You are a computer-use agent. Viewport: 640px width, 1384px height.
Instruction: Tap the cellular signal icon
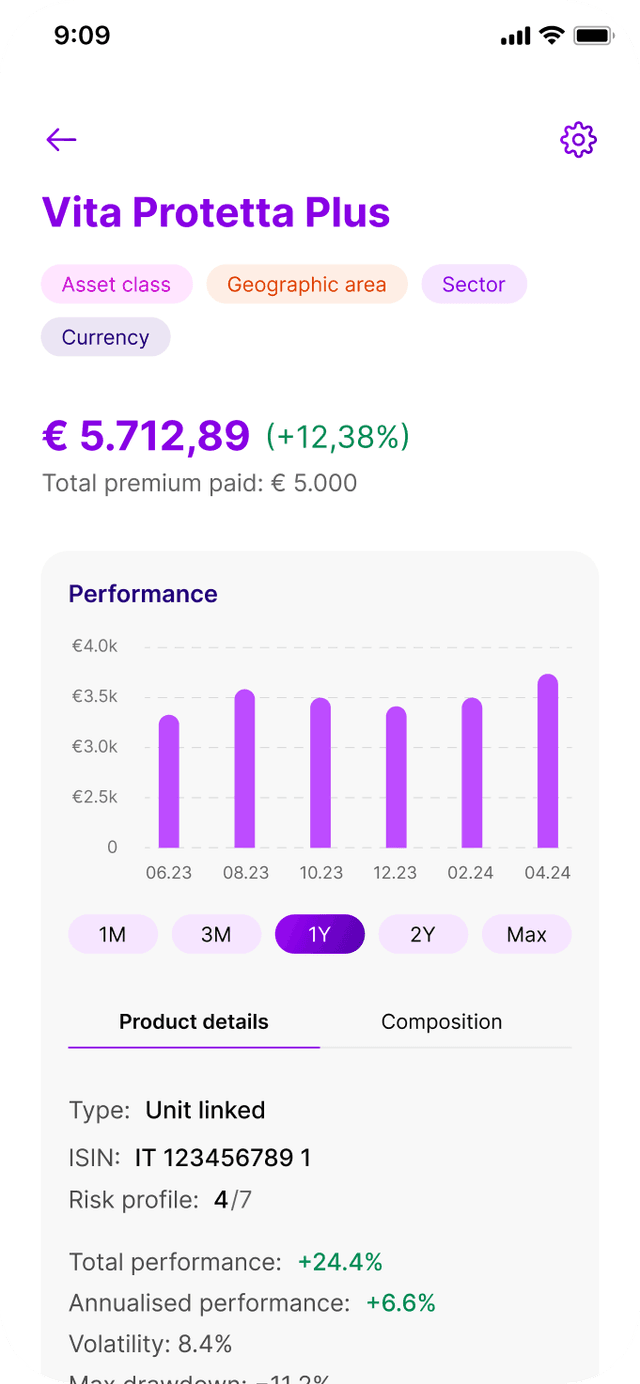(515, 37)
